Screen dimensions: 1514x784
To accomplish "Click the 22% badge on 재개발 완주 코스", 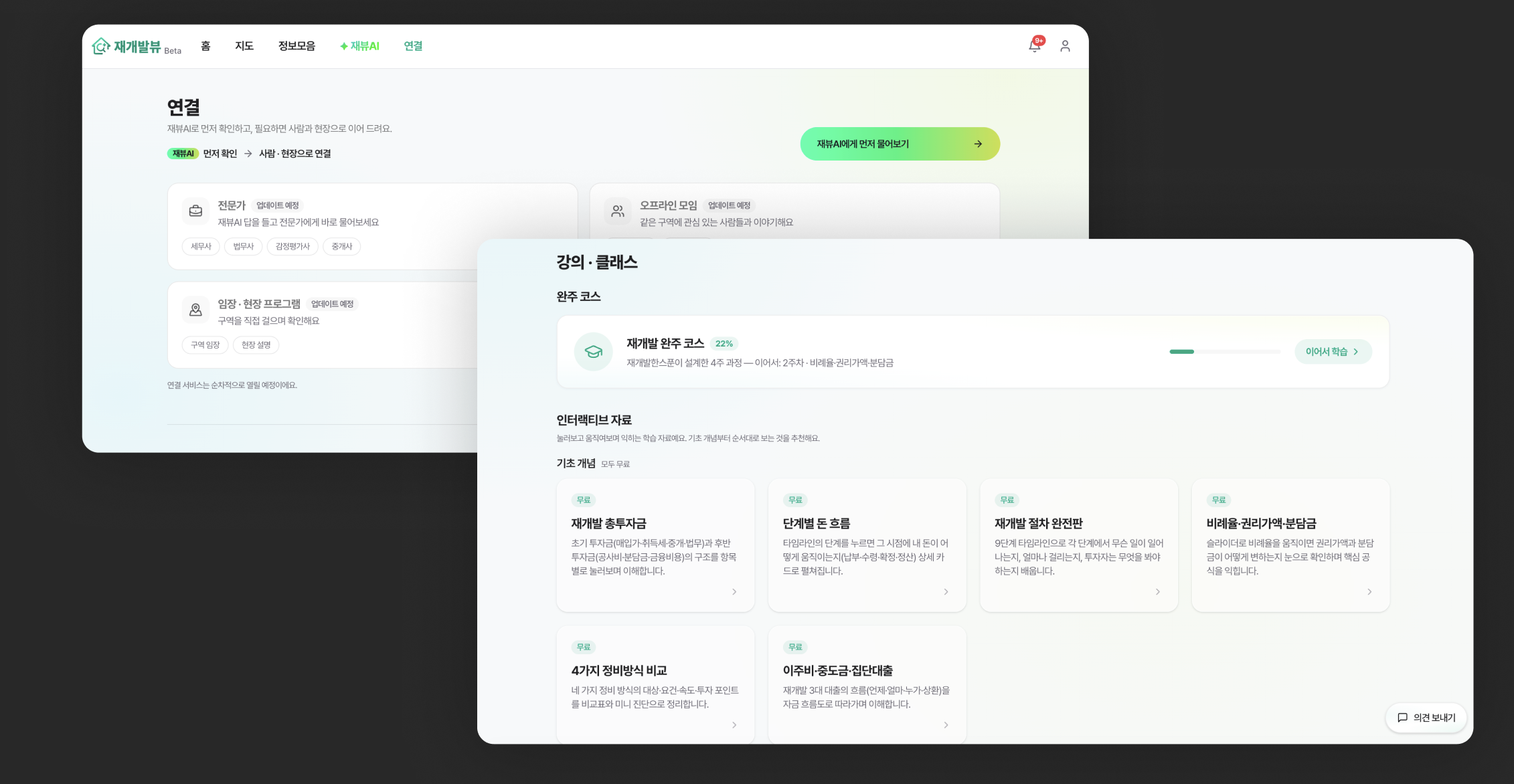I will point(724,344).
